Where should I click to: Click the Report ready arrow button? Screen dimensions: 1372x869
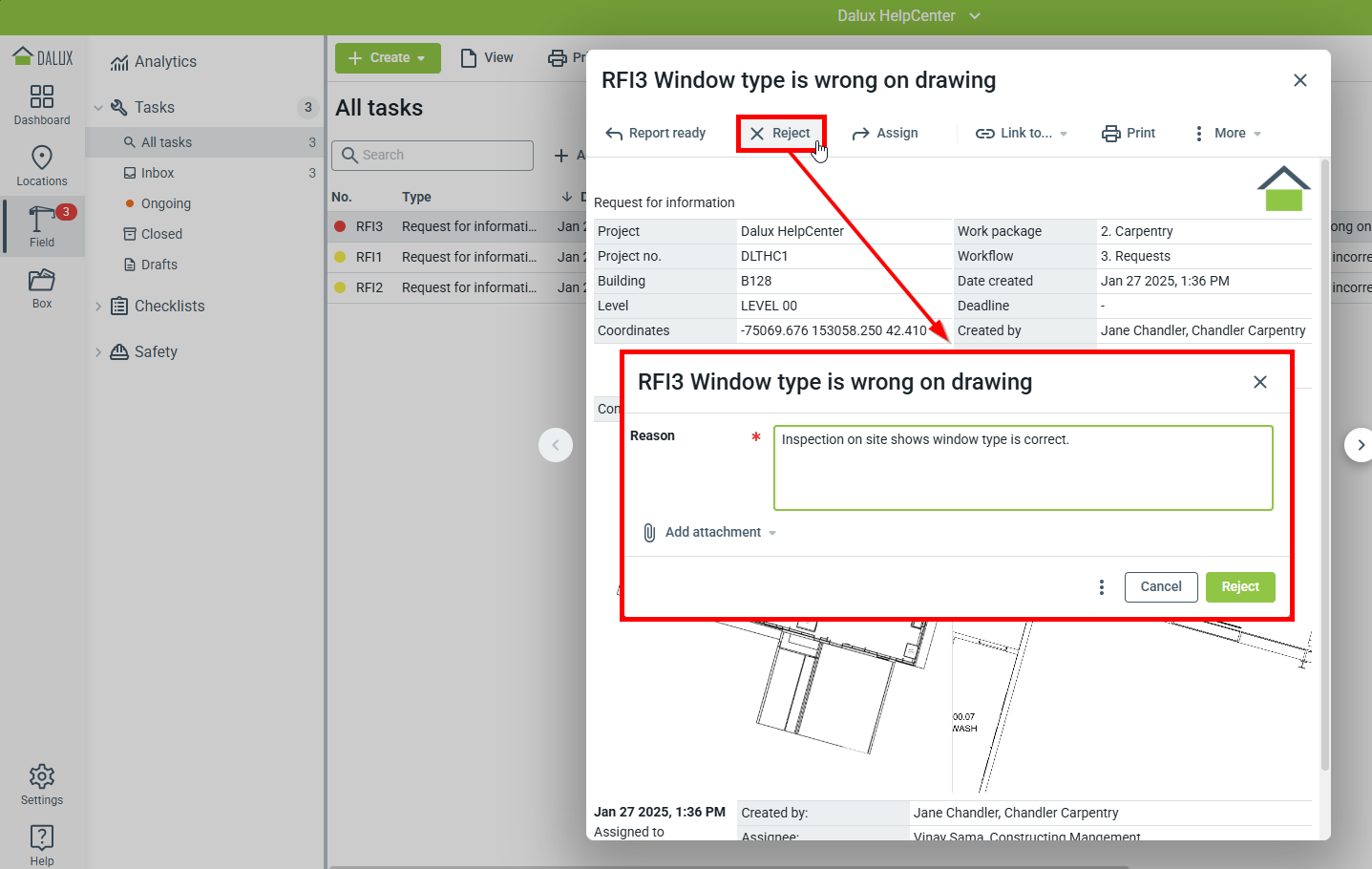pos(656,134)
